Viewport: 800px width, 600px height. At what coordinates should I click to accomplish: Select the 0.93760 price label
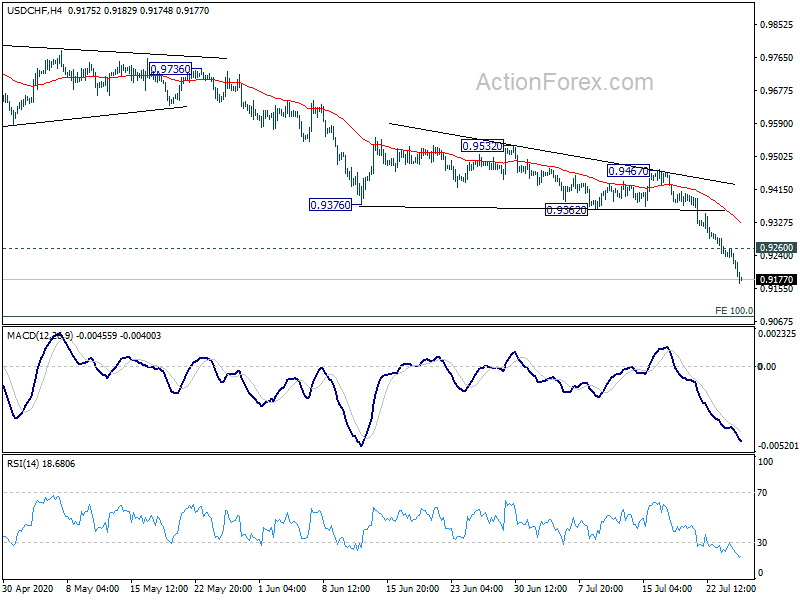(x=331, y=205)
